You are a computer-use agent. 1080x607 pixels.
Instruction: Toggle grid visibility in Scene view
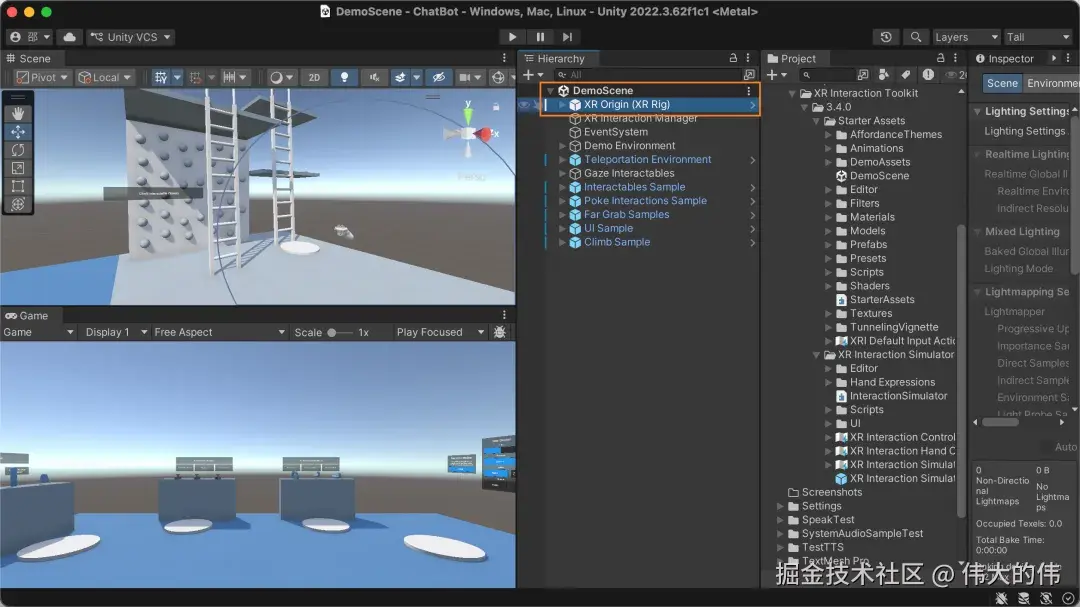(x=160, y=77)
